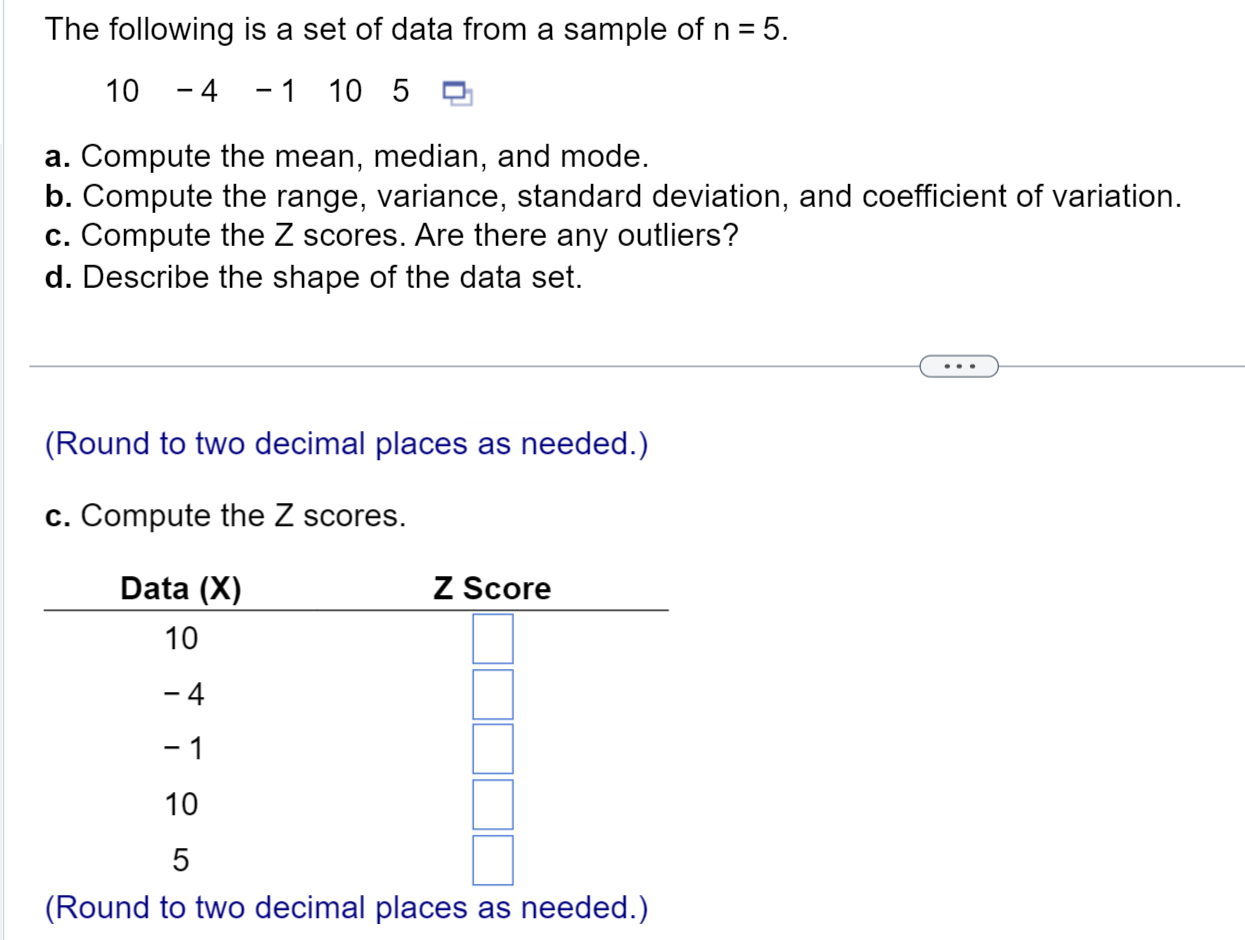
Task: Click the second Z Score box for the value 10
Action: 491,804
